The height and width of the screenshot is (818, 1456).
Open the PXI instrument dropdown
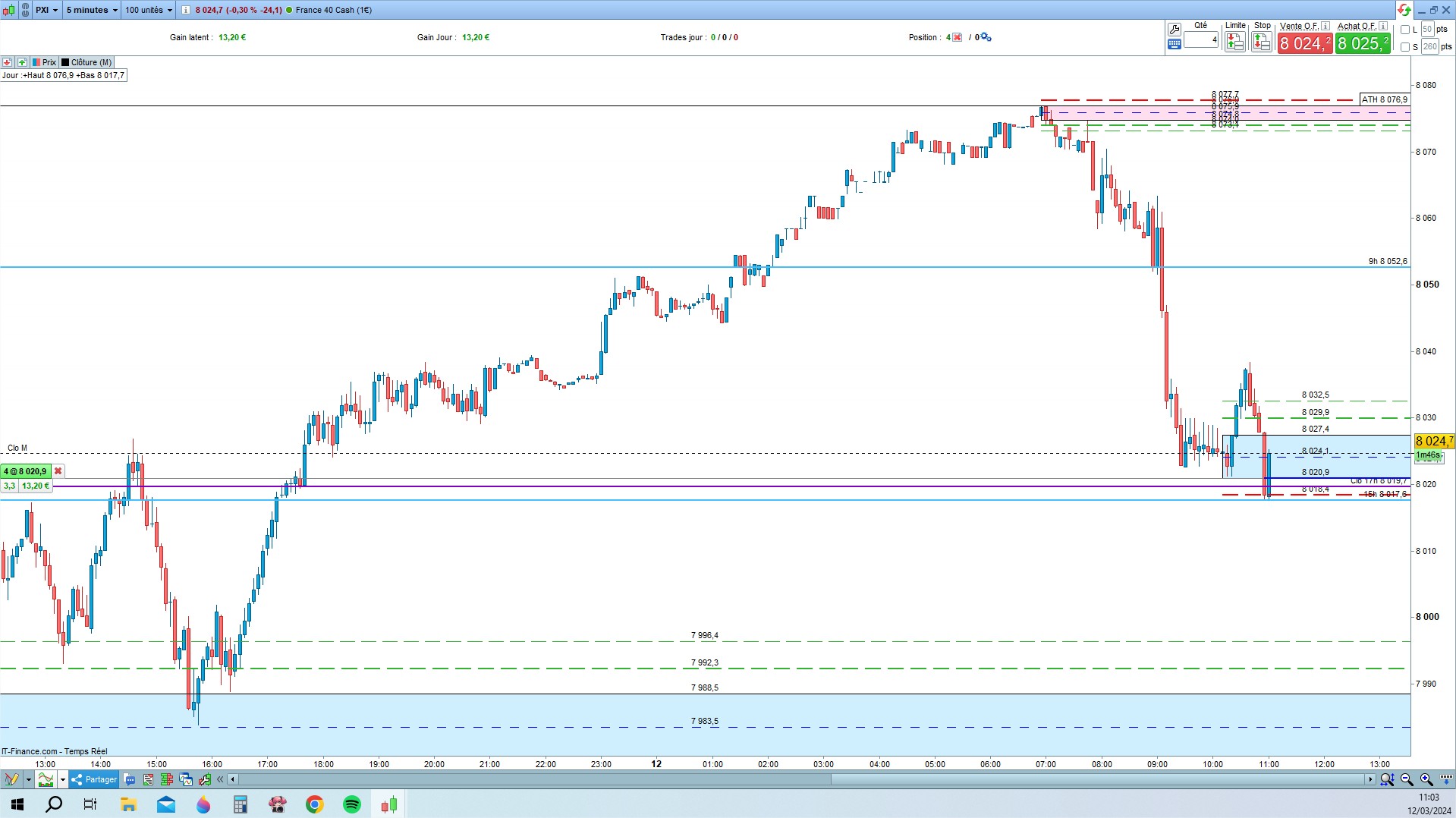click(46, 10)
